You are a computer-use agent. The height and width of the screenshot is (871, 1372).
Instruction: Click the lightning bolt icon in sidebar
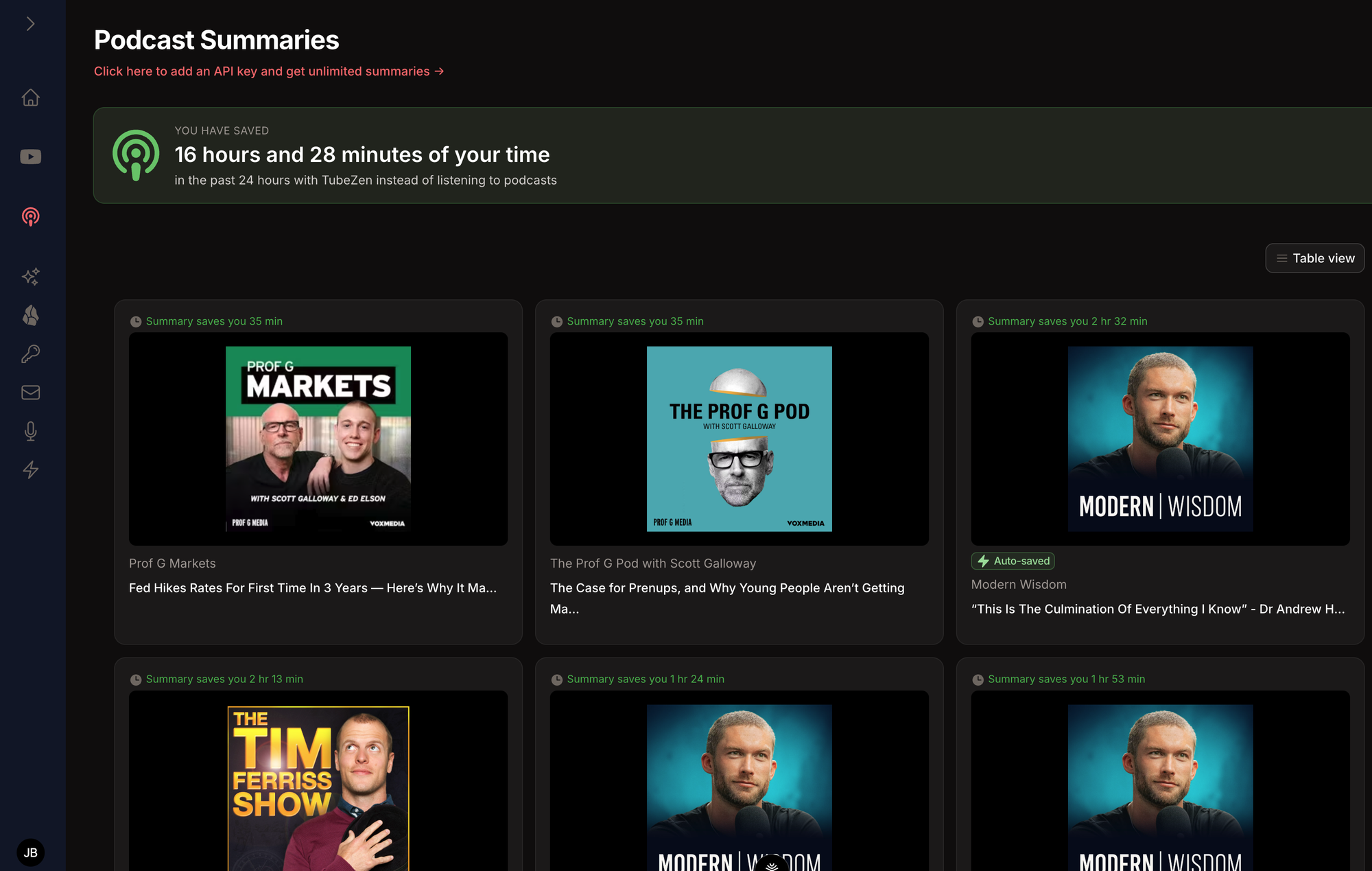tap(30, 470)
